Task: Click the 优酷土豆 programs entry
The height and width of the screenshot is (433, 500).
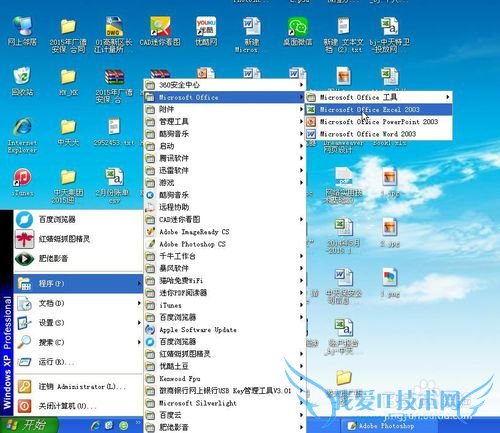Action: point(224,366)
